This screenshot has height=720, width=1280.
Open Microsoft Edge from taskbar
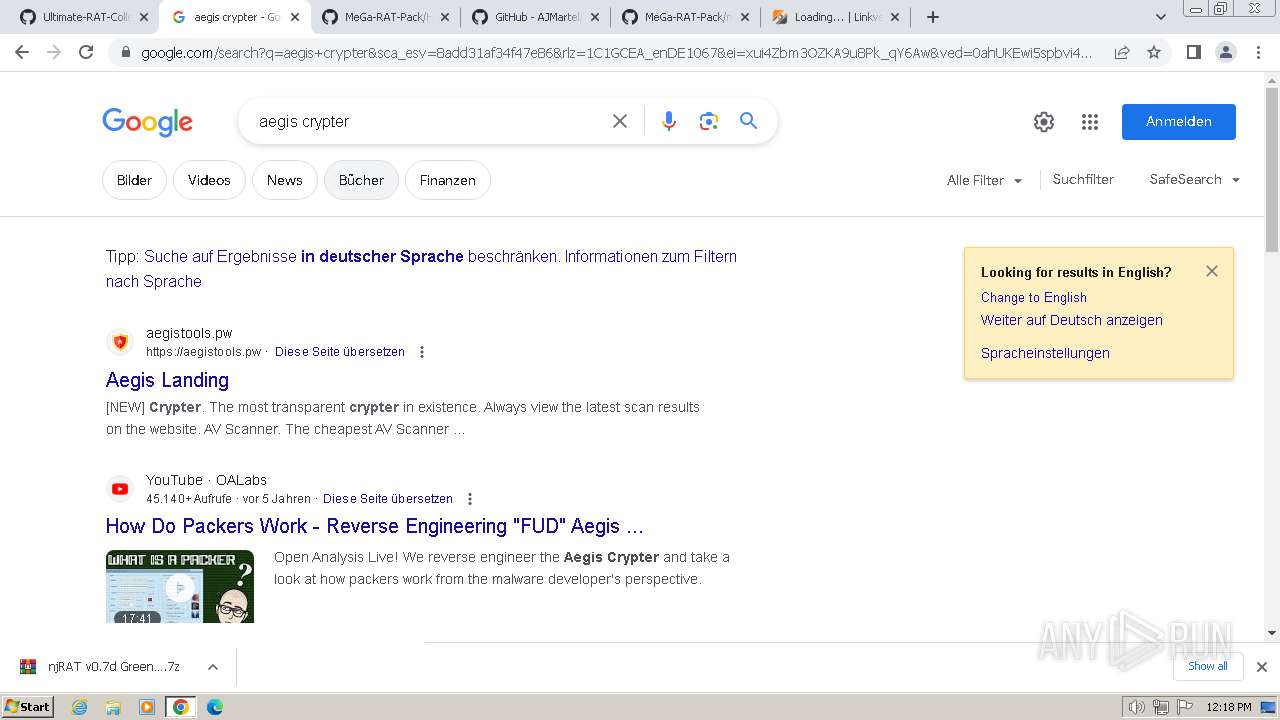pyautogui.click(x=214, y=707)
